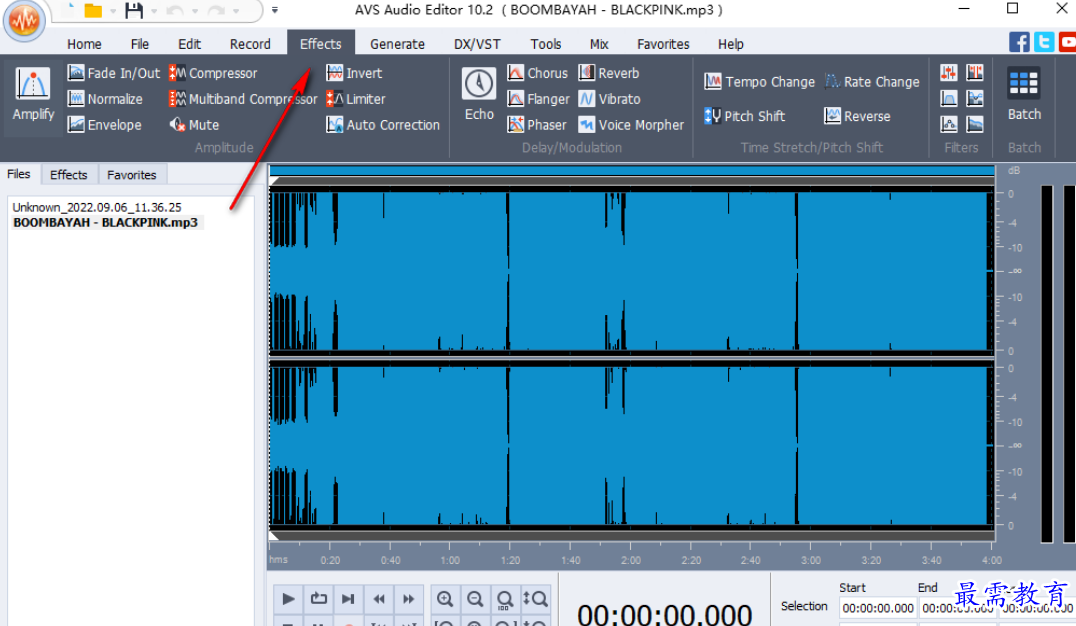This screenshot has width=1076, height=626.
Task: Open the Favorites ribbon tab
Action: pos(663,44)
